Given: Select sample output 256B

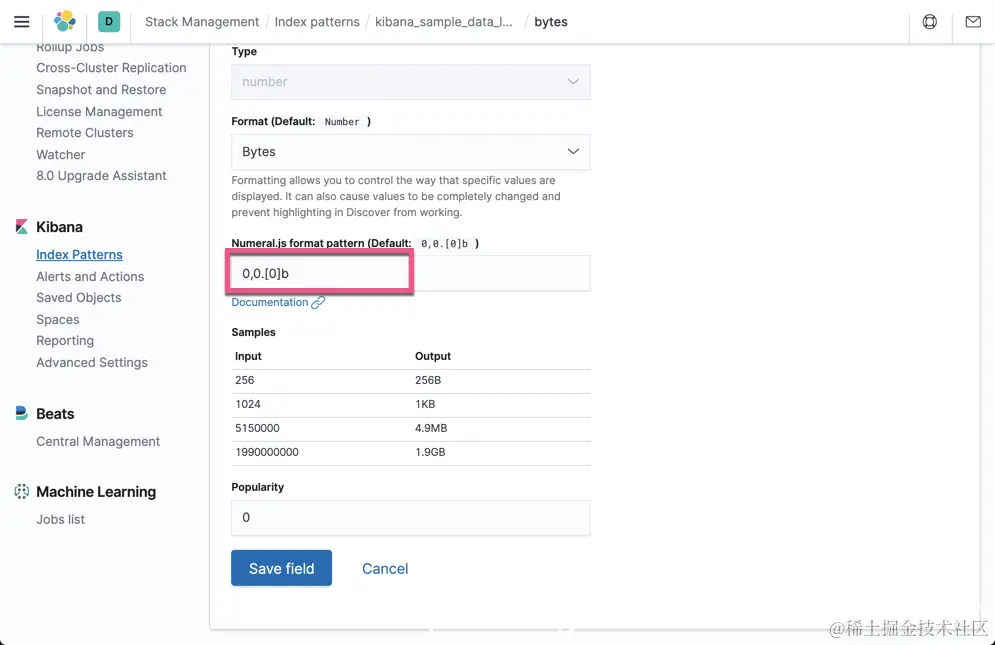Looking at the screenshot, I should tap(428, 380).
